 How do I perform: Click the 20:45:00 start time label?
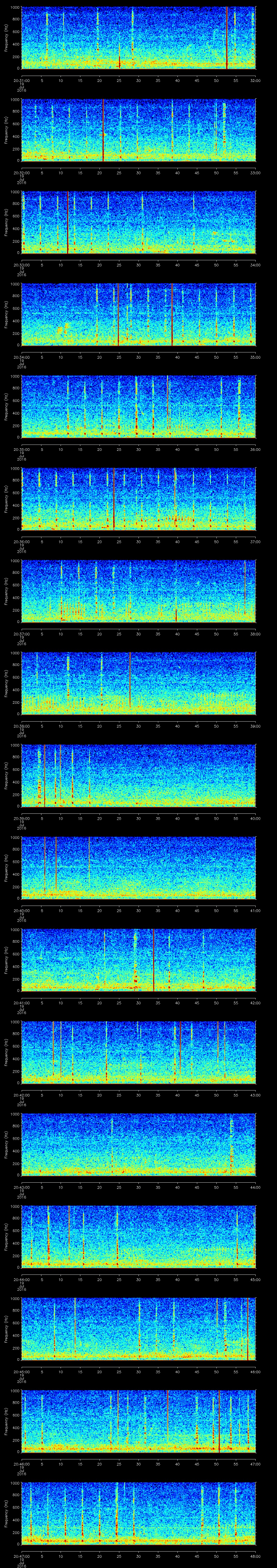tap(22, 1371)
